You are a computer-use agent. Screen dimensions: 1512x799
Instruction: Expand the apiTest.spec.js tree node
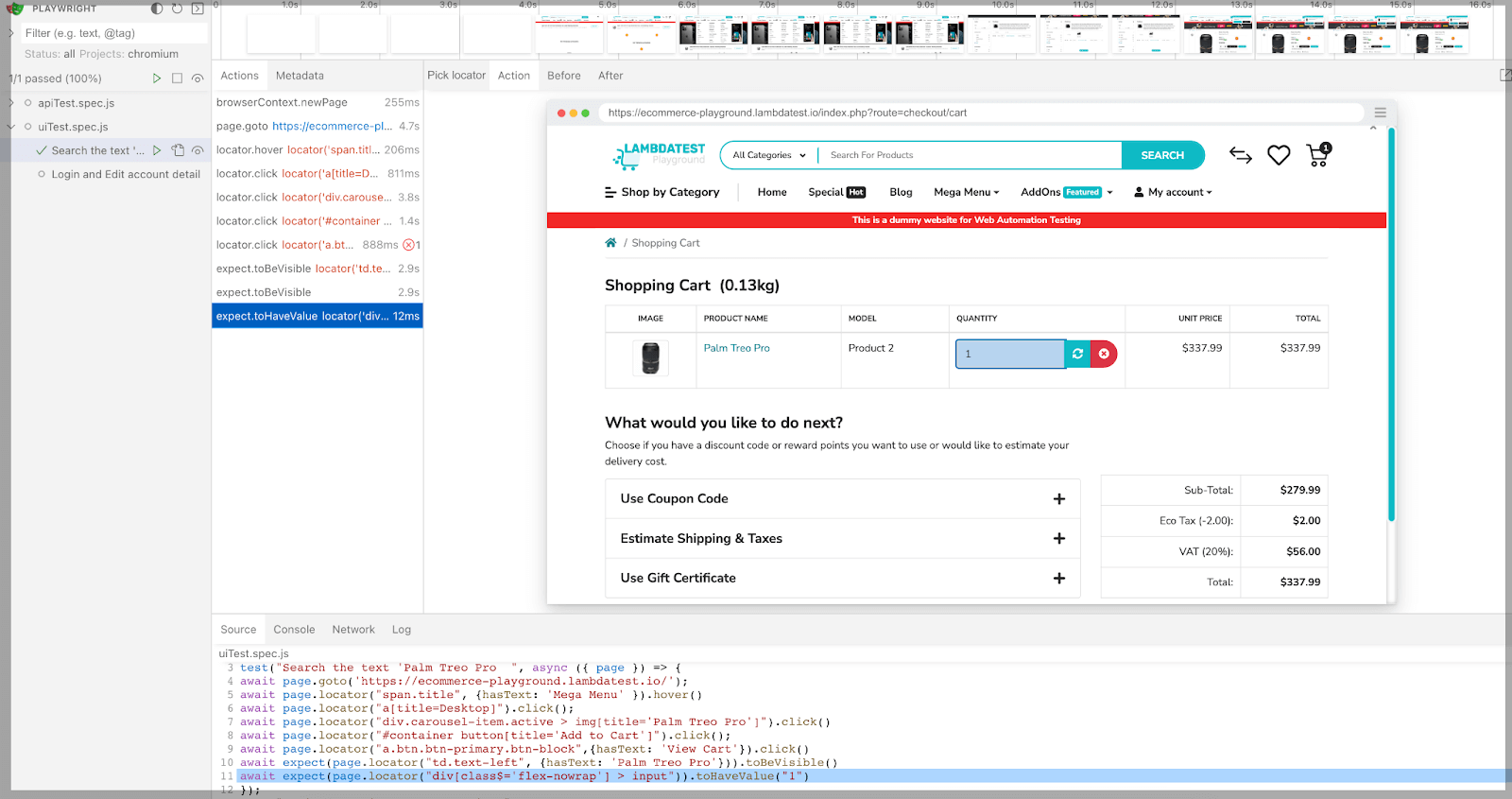pyautogui.click(x=11, y=103)
